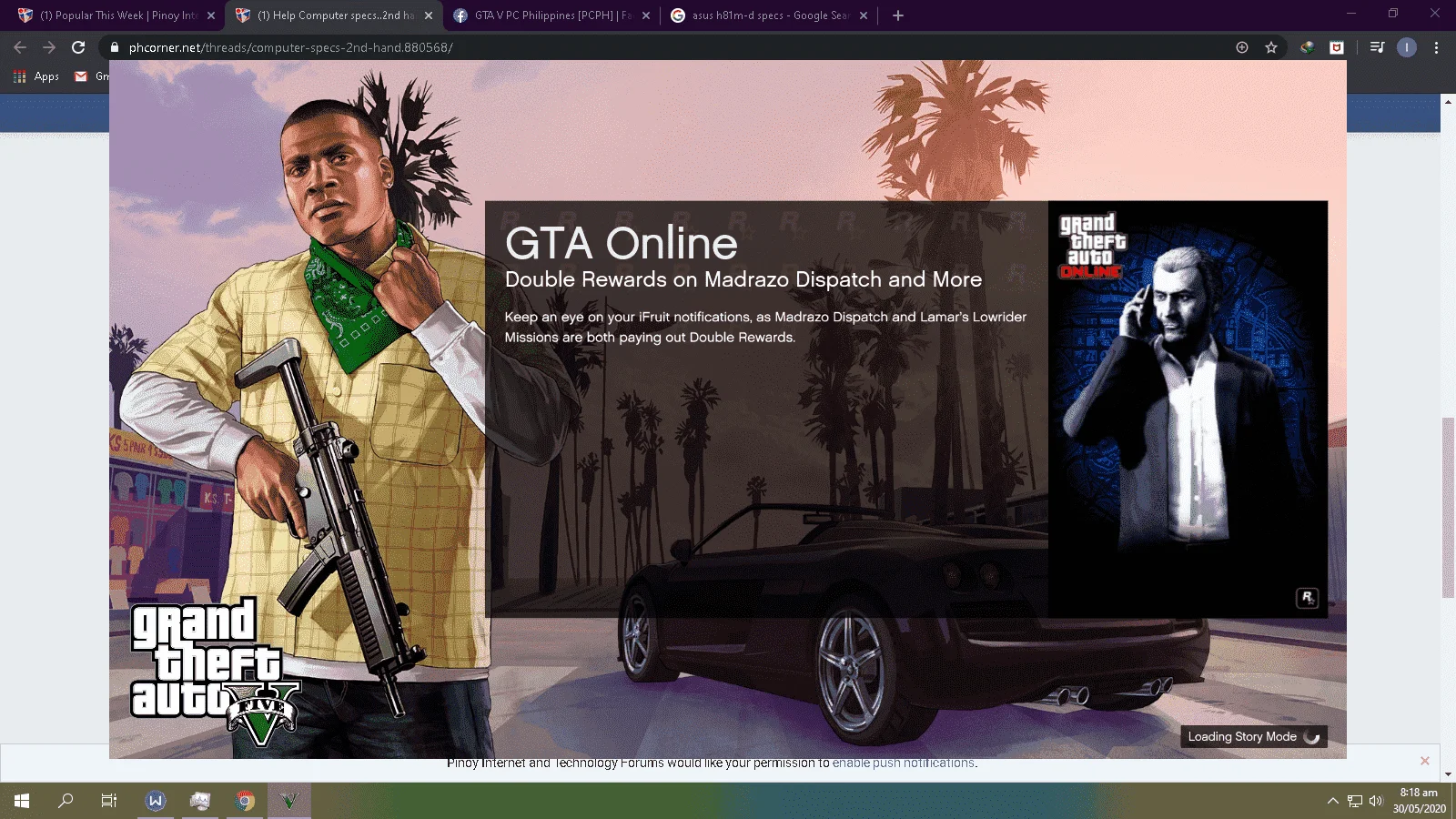Viewport: 1456px width, 819px height.
Task: Close the asus h81m-d specs tab
Action: click(x=864, y=15)
